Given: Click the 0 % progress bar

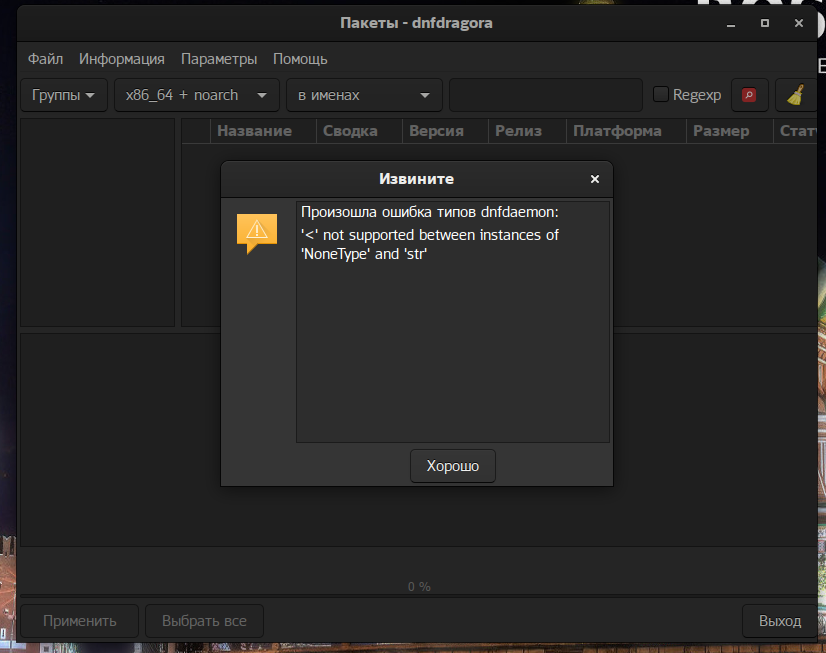Looking at the screenshot, I should (x=419, y=587).
